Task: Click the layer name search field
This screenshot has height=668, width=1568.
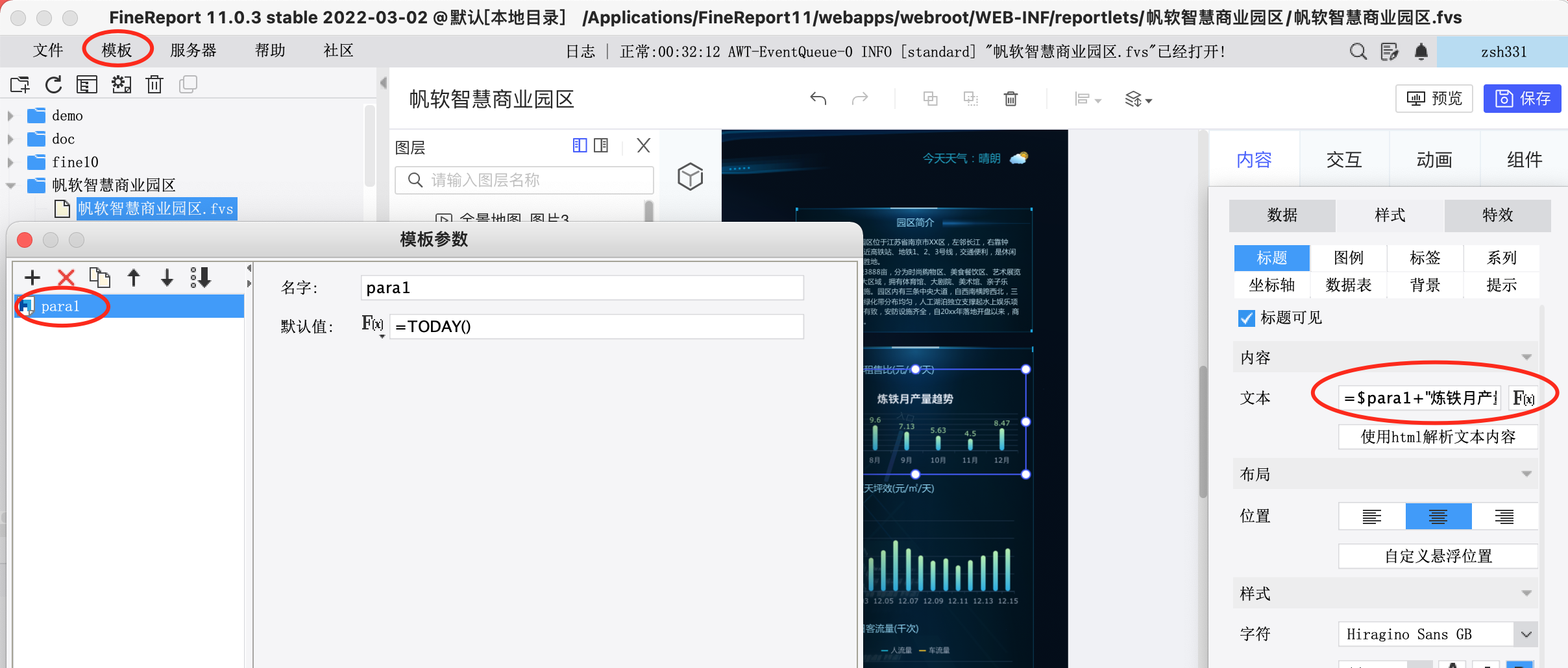Action: click(524, 180)
